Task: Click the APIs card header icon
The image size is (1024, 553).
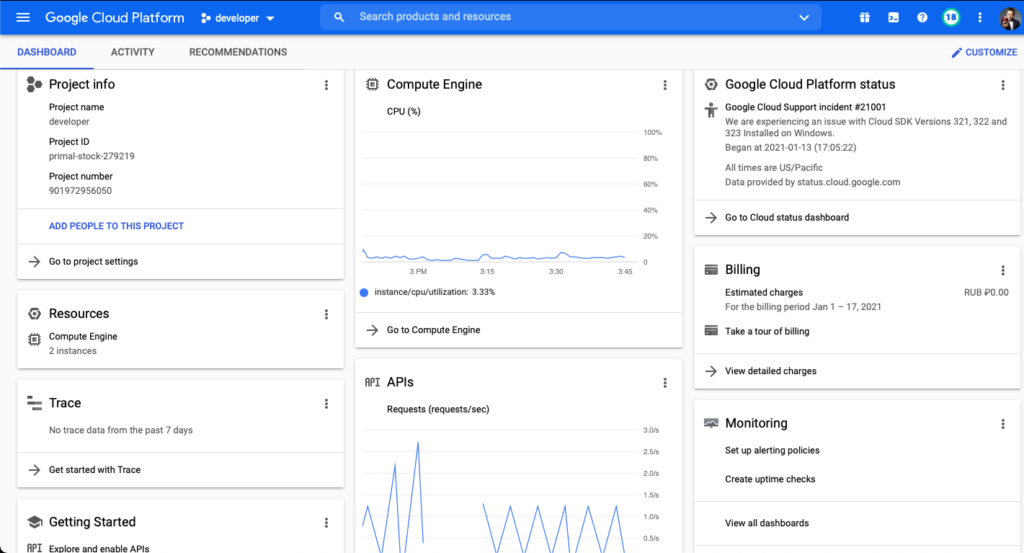Action: tap(372, 382)
